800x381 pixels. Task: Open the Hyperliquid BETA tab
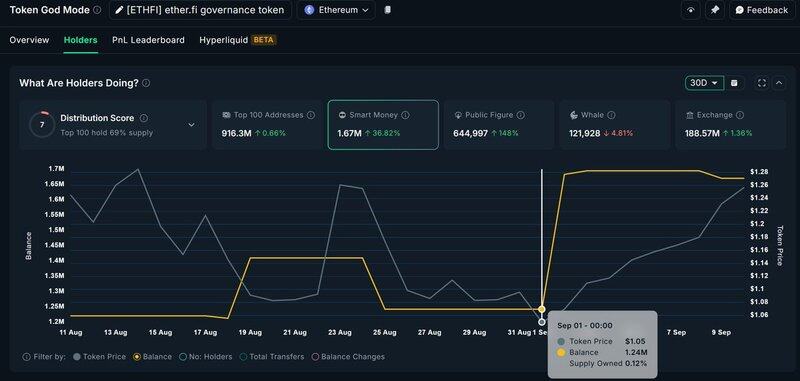(x=238, y=40)
